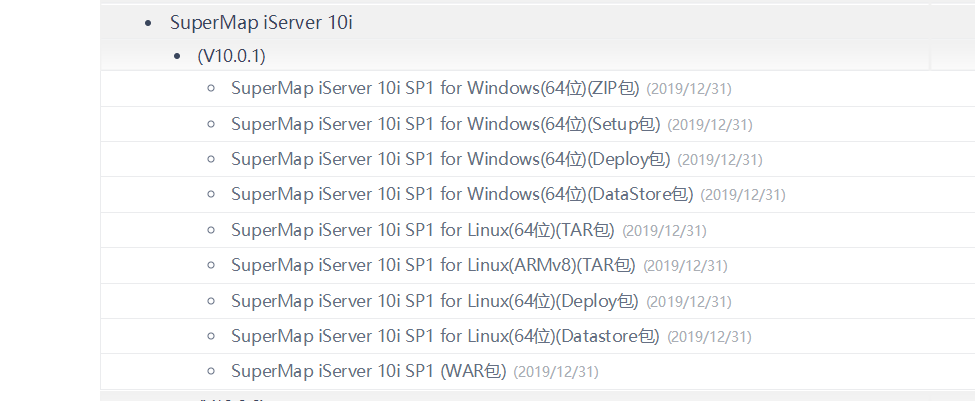Screen dimensions: 975x401
Task: Select the (V10.0.1) version entry
Action: point(231,56)
